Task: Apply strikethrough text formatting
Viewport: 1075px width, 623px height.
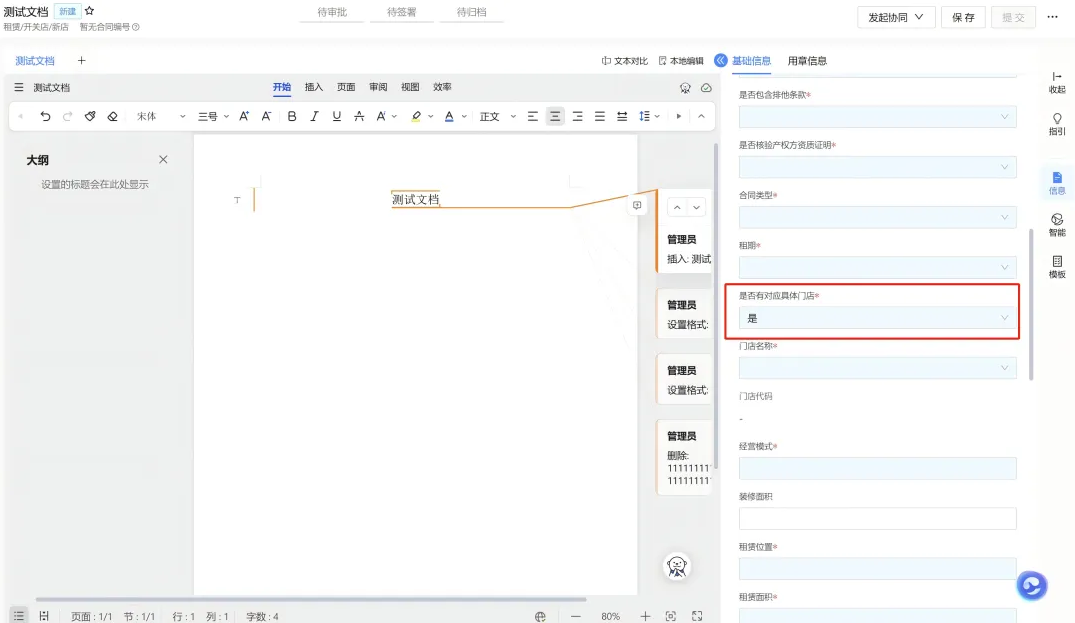Action: coord(359,117)
